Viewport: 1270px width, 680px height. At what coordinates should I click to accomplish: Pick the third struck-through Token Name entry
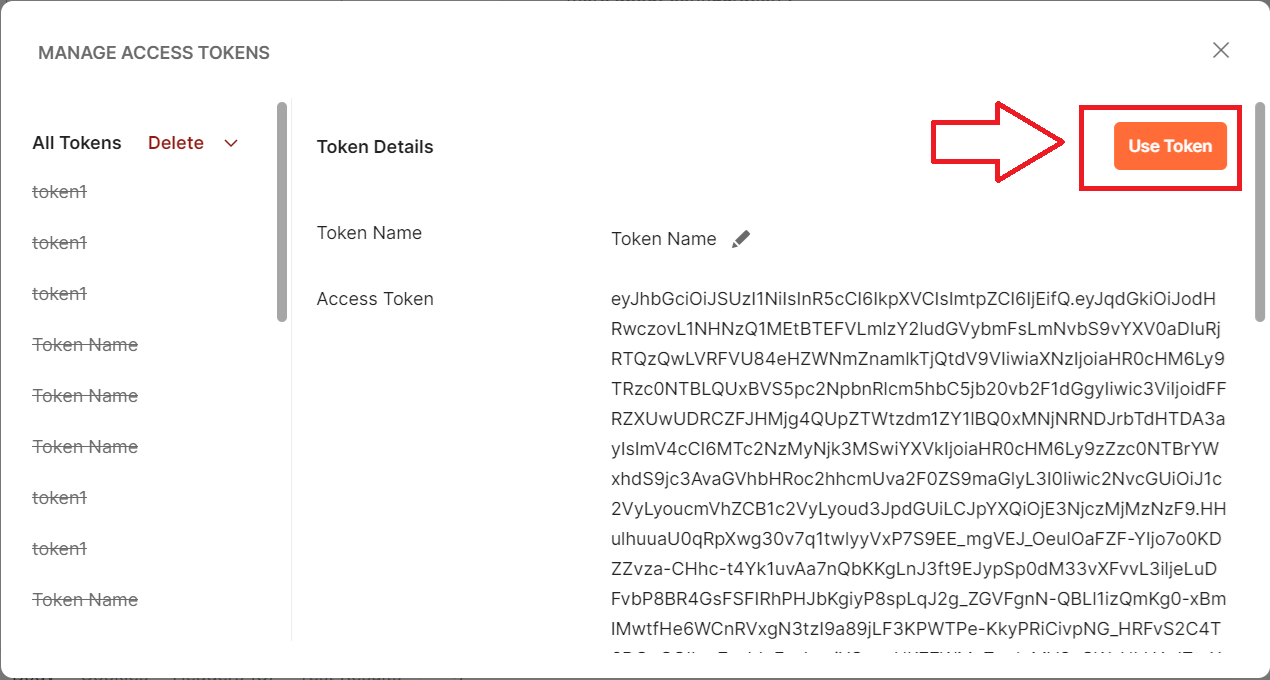pos(85,446)
